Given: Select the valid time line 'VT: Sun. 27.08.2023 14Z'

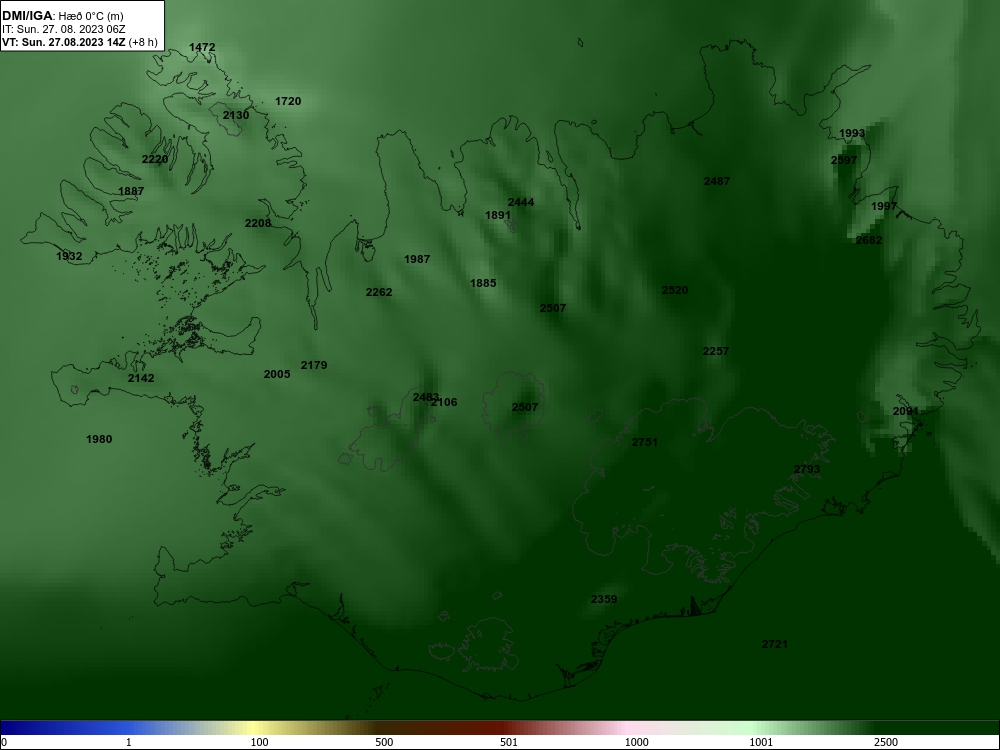Looking at the screenshot, I should 64,43.
